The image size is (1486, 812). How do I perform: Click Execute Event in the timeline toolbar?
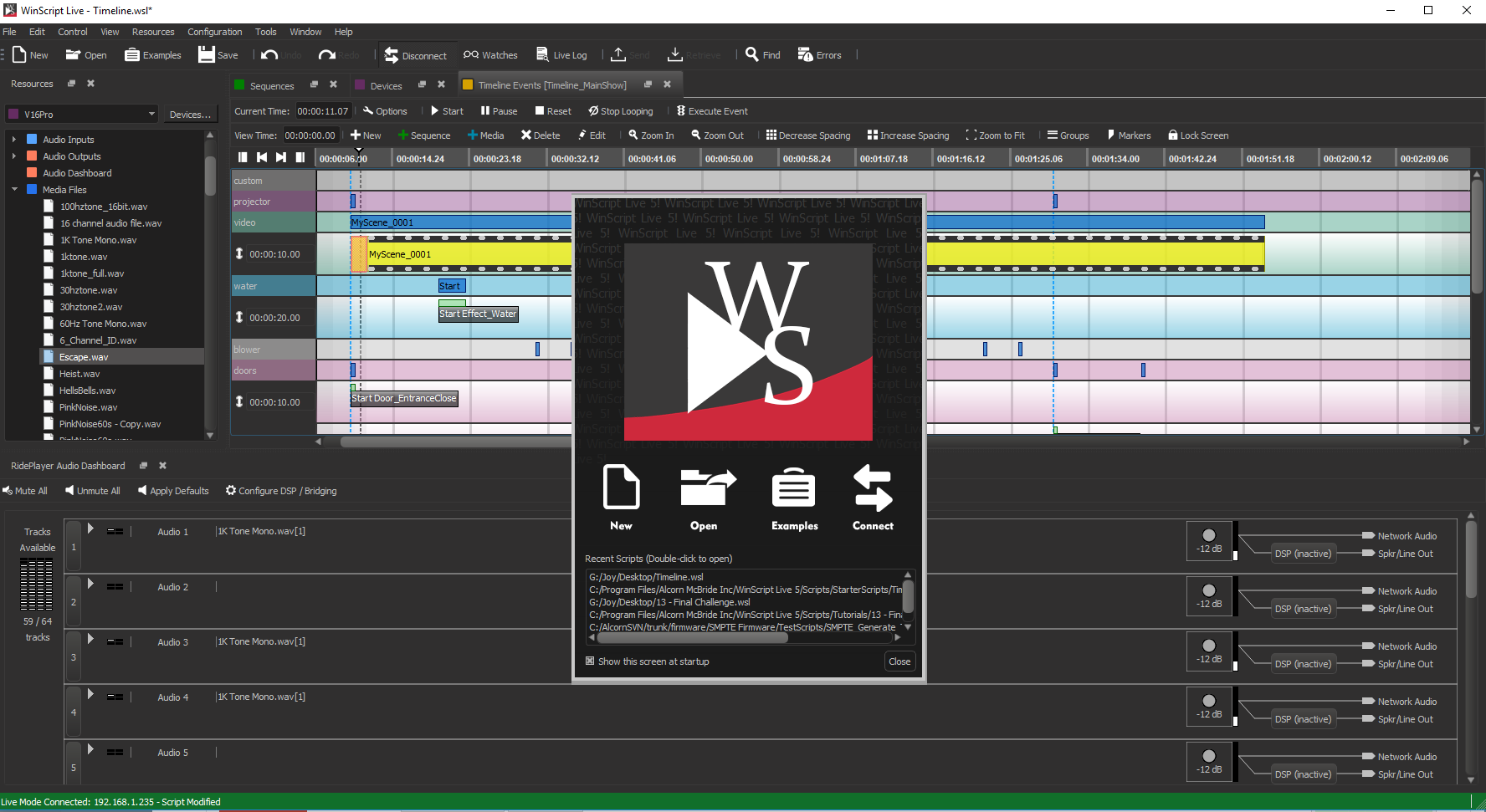point(712,110)
